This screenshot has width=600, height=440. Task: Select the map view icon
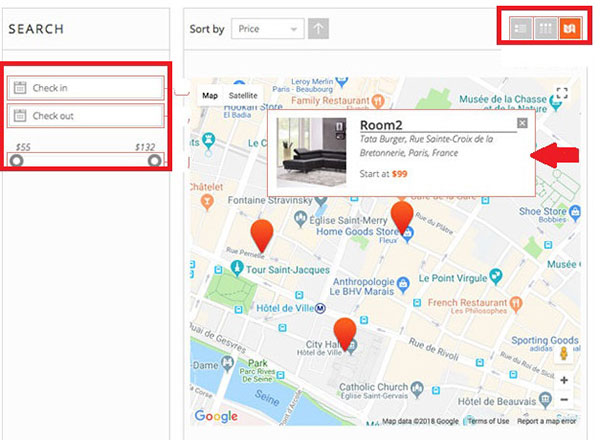[x=570, y=28]
